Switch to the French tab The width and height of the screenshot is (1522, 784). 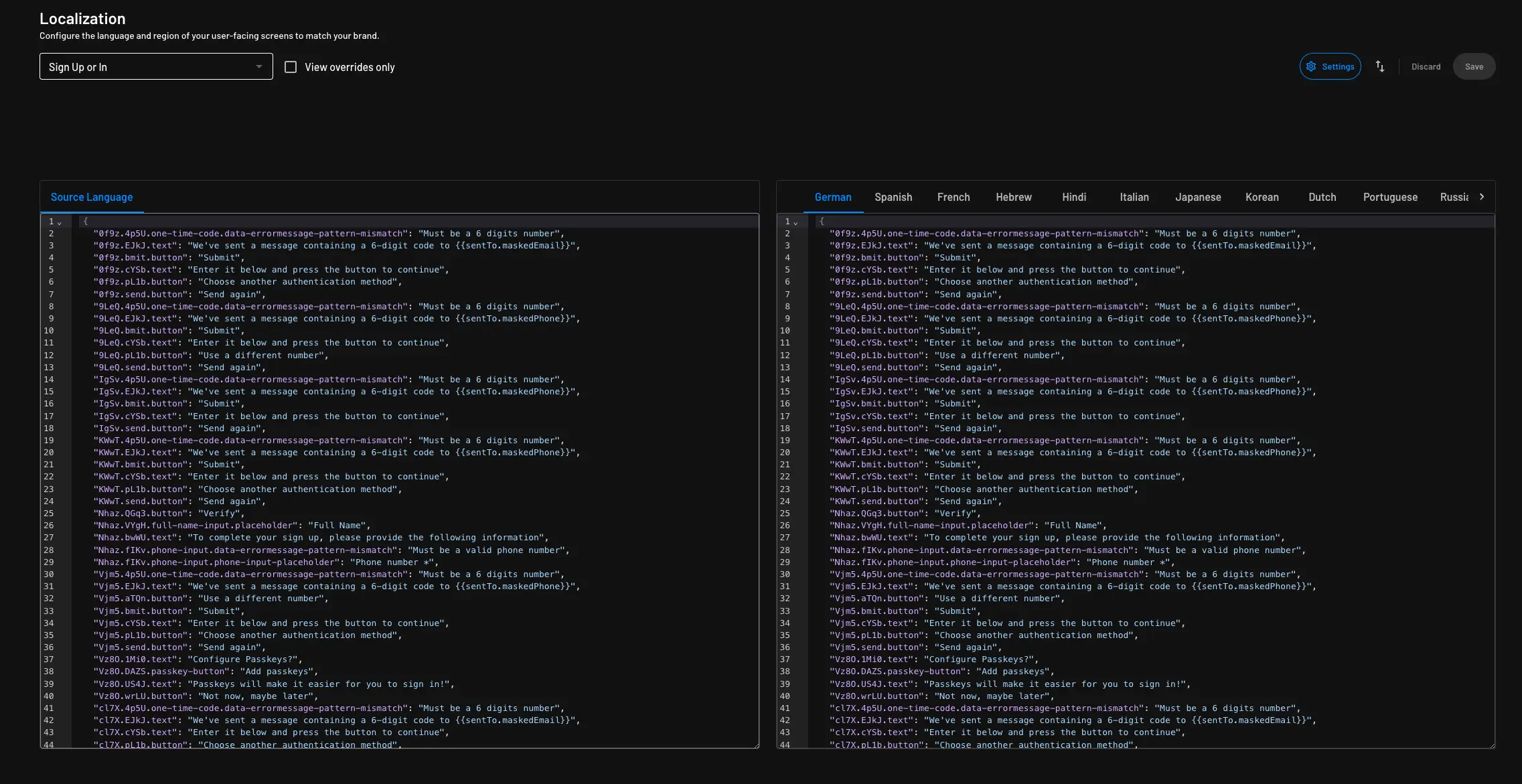tap(954, 197)
